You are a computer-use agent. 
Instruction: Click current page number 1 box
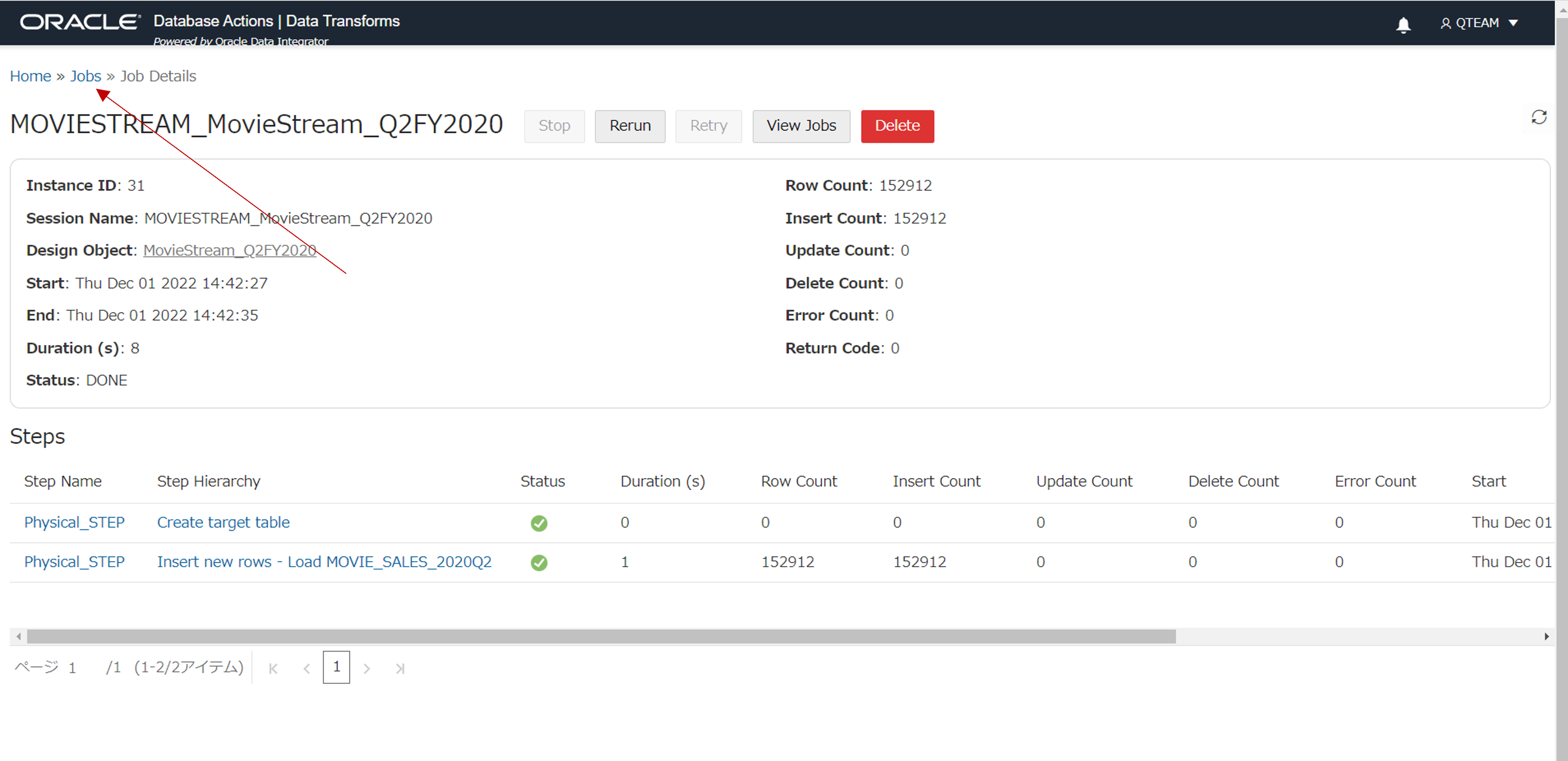click(x=336, y=667)
